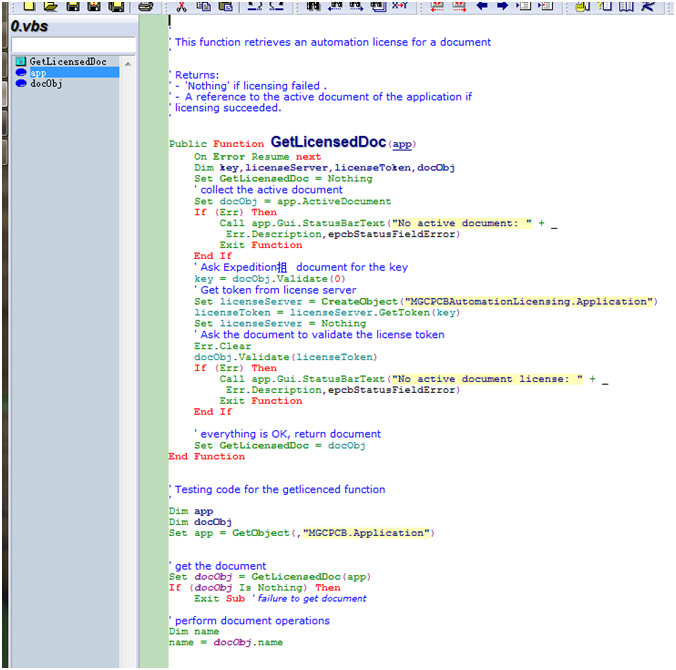Click the open book reference icon
Screen dimensions: 676x670
tap(626, 6)
